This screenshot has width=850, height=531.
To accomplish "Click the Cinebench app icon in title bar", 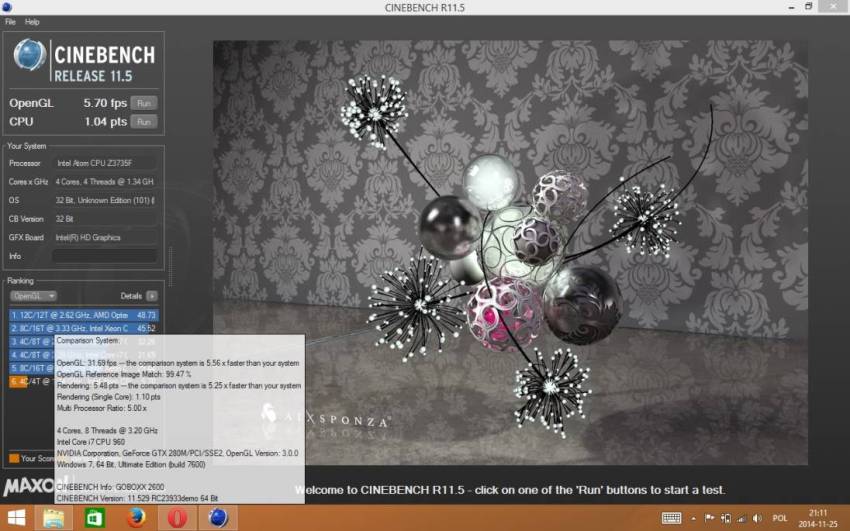I will [x=7, y=7].
